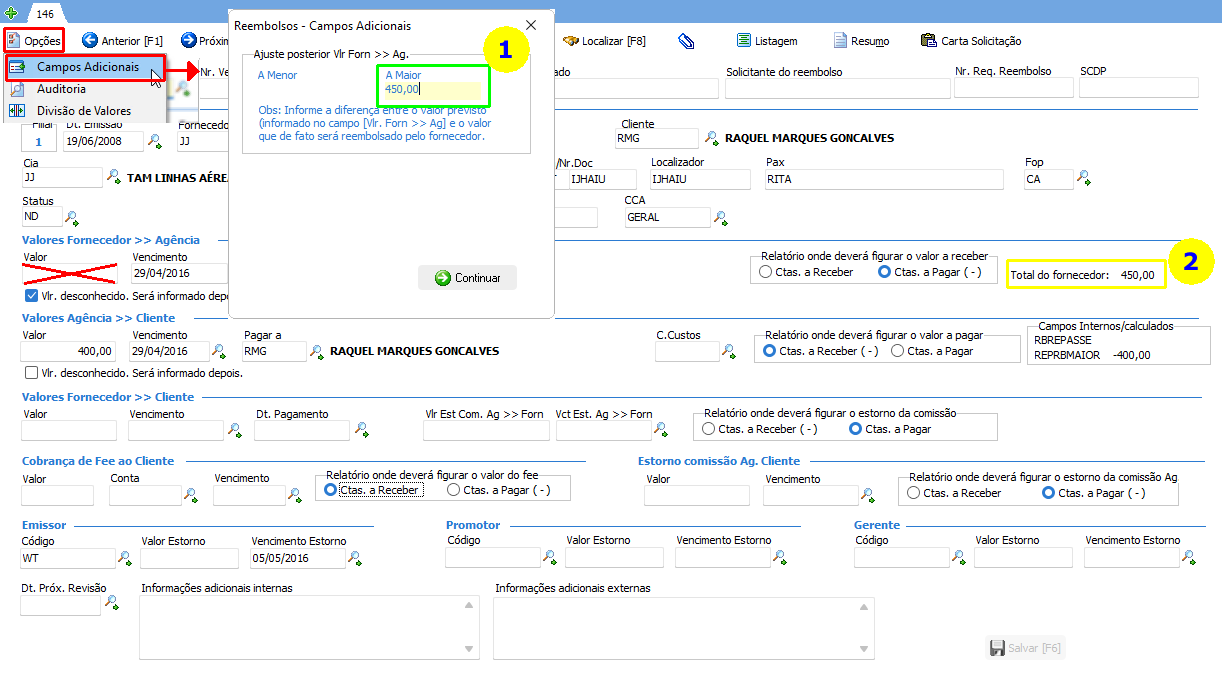1222x676 pixels.
Task: Click the Pax field containing RITA
Action: click(x=884, y=179)
